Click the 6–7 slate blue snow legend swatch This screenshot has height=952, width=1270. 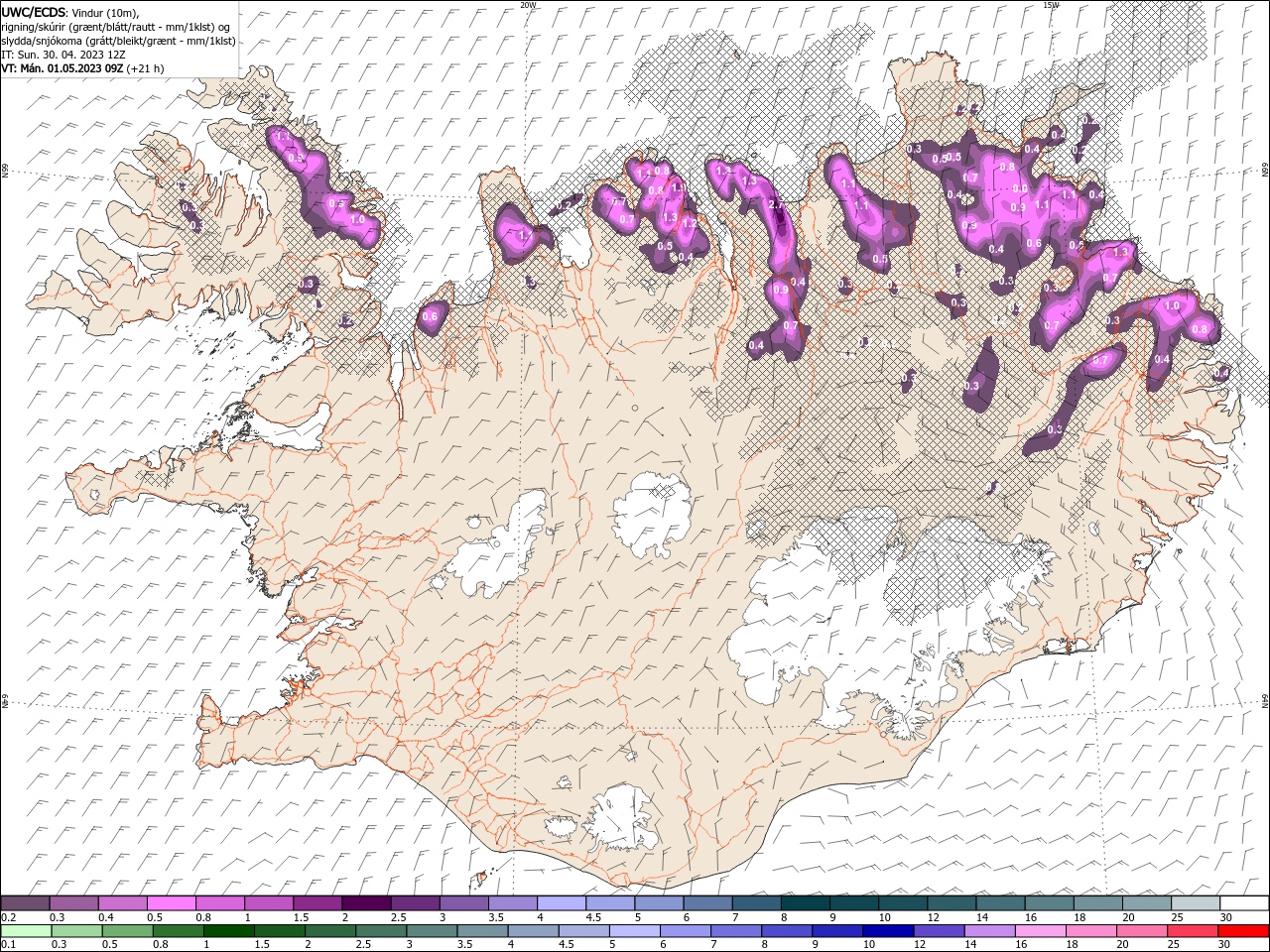point(707,903)
